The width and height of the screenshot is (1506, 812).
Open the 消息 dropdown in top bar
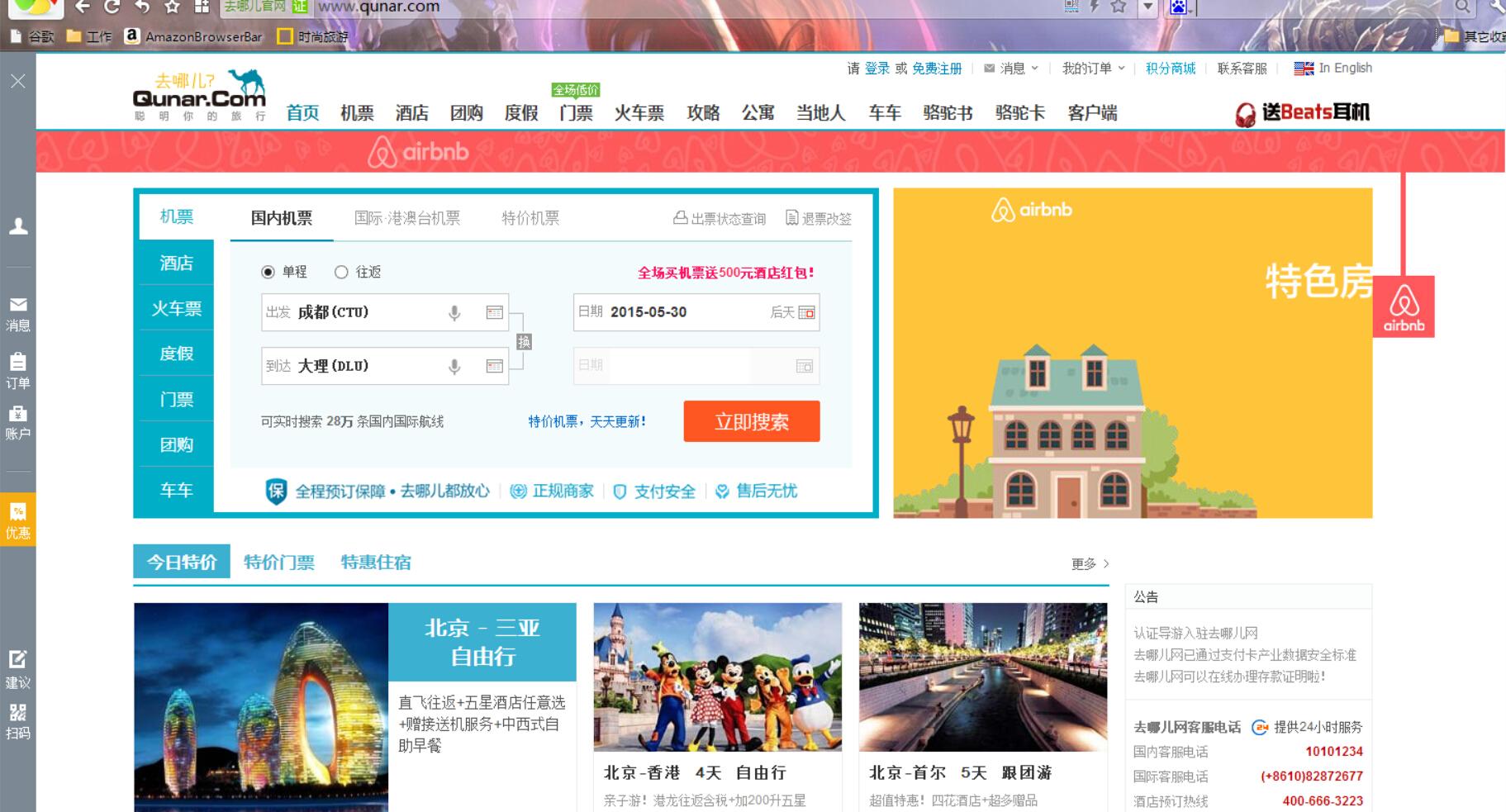point(1014,69)
